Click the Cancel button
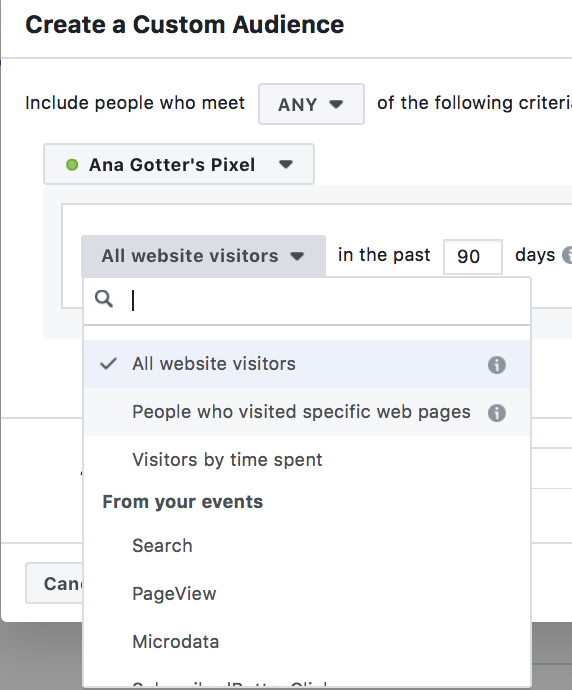This screenshot has height=690, width=572. point(54,583)
